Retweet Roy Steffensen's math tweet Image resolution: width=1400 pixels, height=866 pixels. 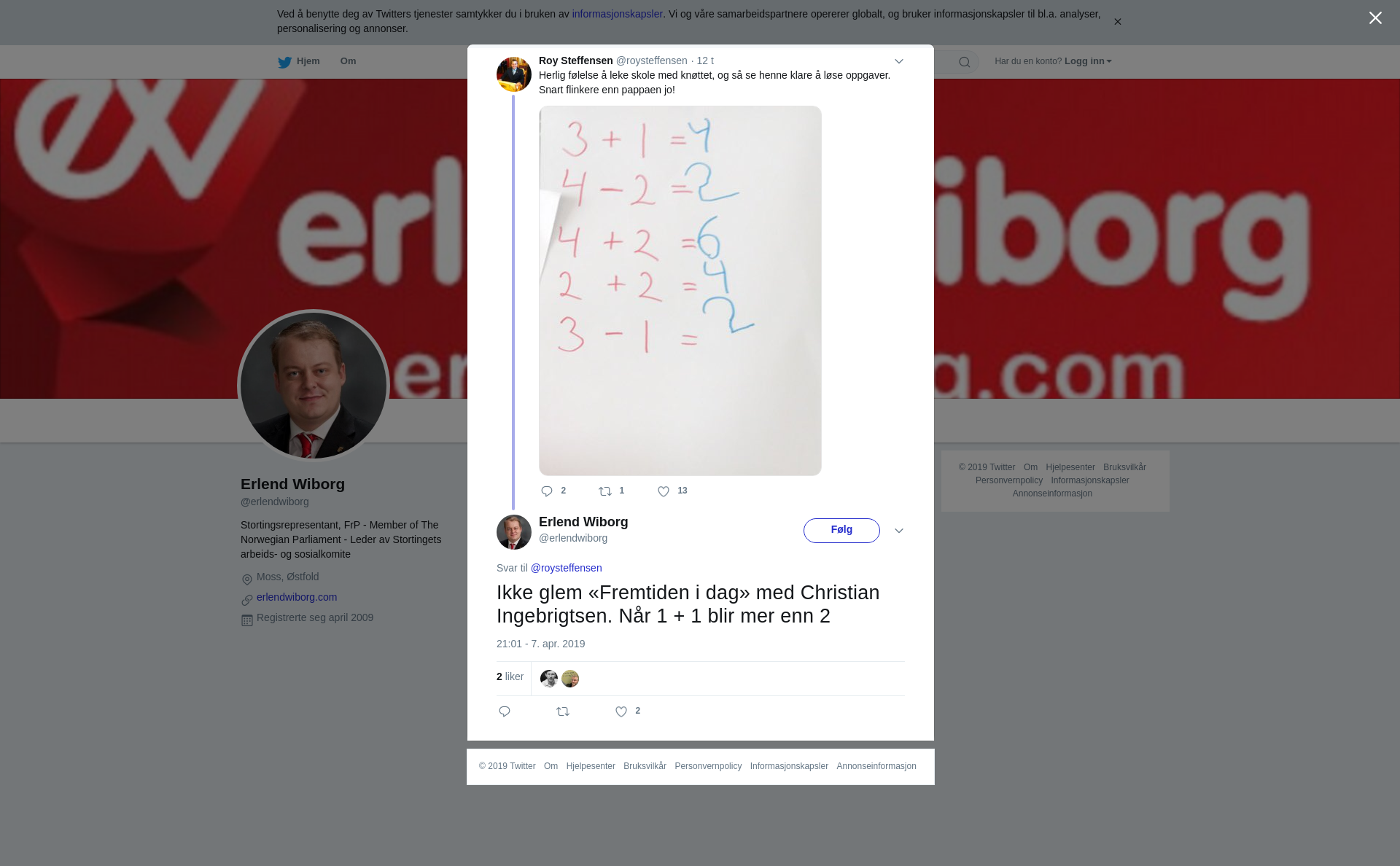click(x=605, y=491)
